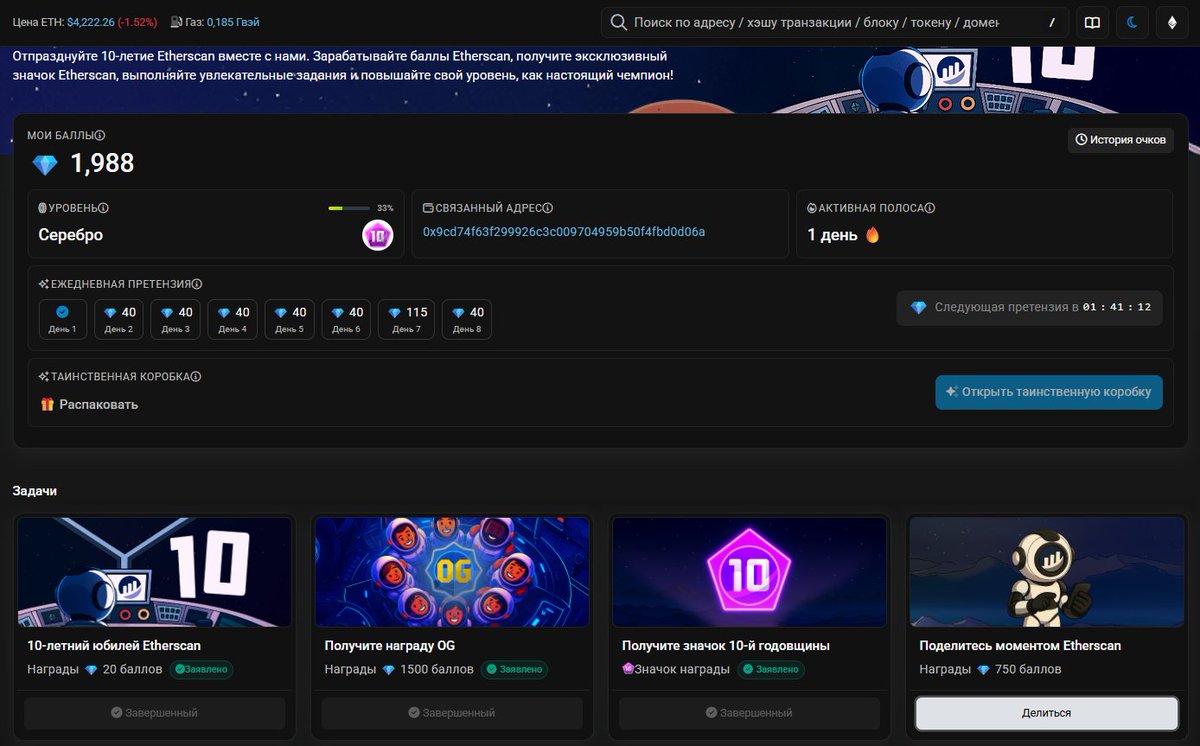Image resolution: width=1200 pixels, height=746 pixels.
Task: Click the Серебро level text
Action: tap(71, 235)
